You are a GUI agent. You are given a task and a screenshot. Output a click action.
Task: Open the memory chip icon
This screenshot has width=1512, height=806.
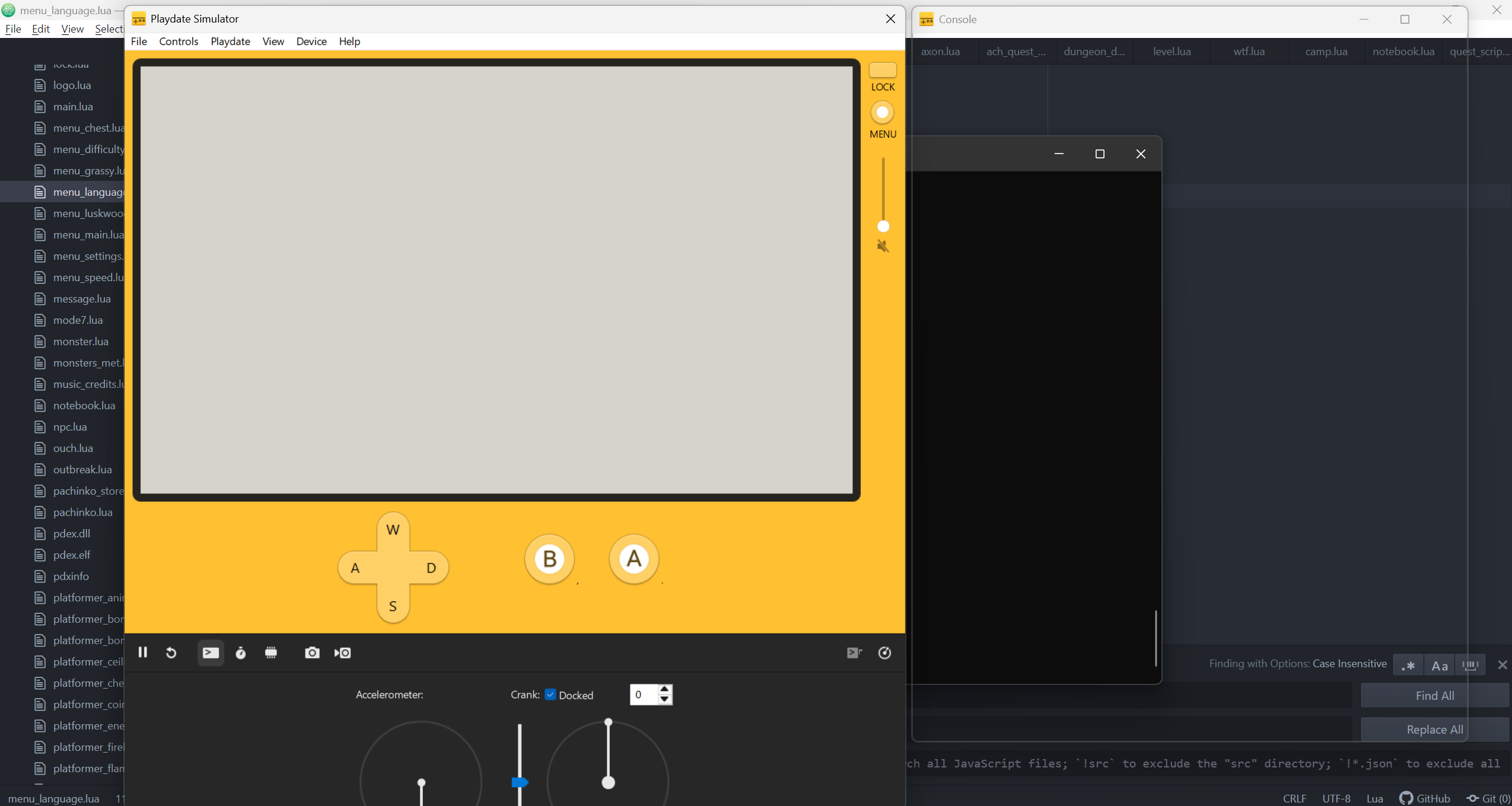[x=271, y=652]
